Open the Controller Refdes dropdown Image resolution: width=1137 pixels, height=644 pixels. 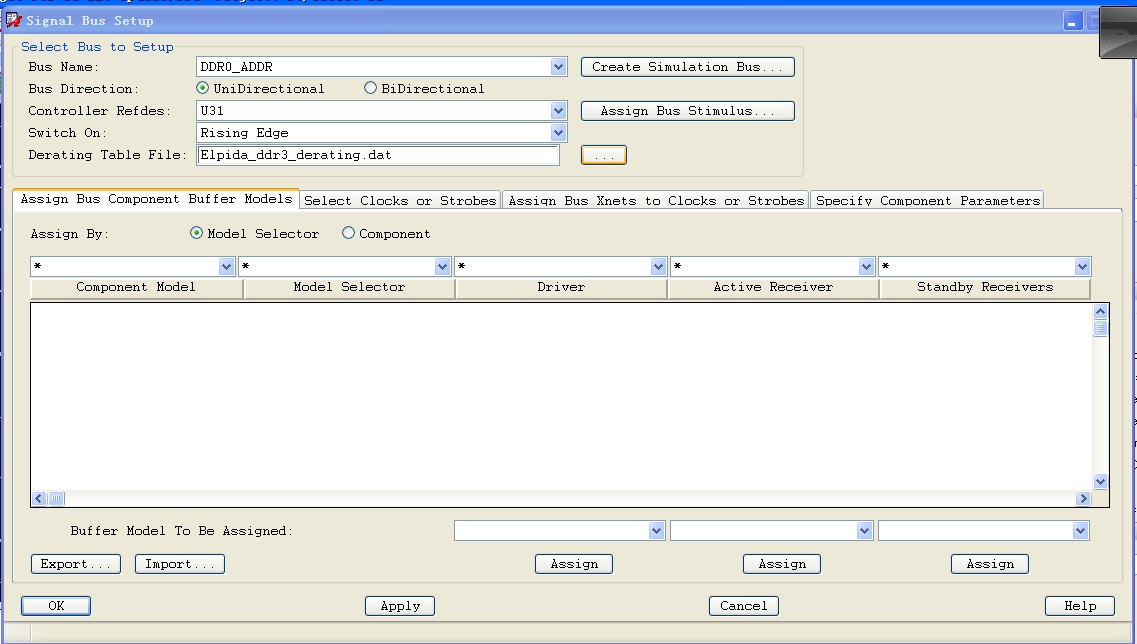click(x=558, y=111)
